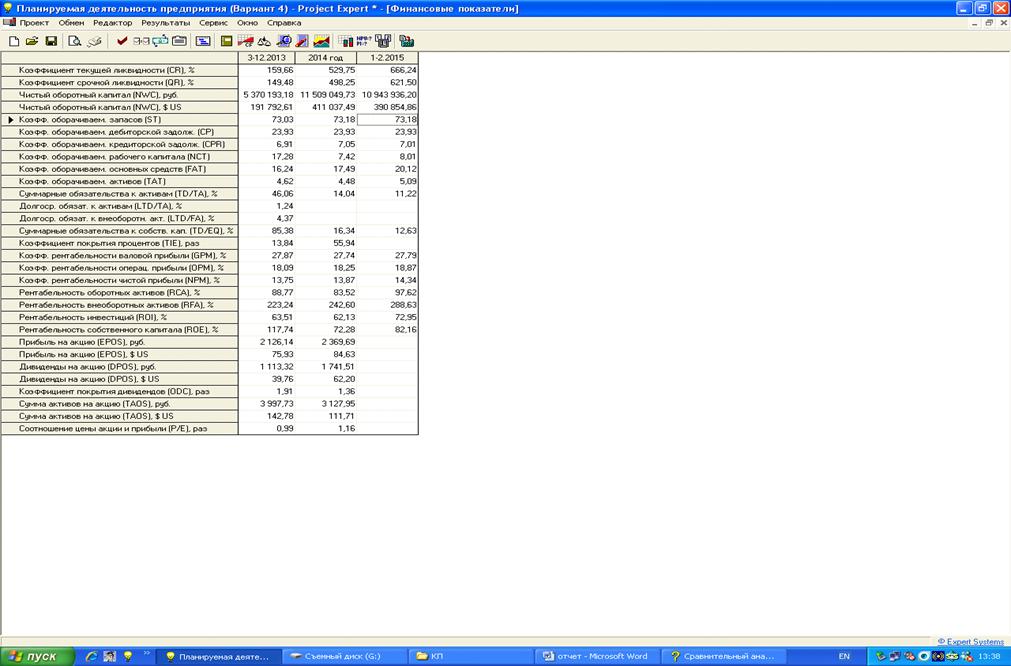1011x666 pixels.
Task: Click the printer icon in the toolbar
Action: click(x=95, y=41)
